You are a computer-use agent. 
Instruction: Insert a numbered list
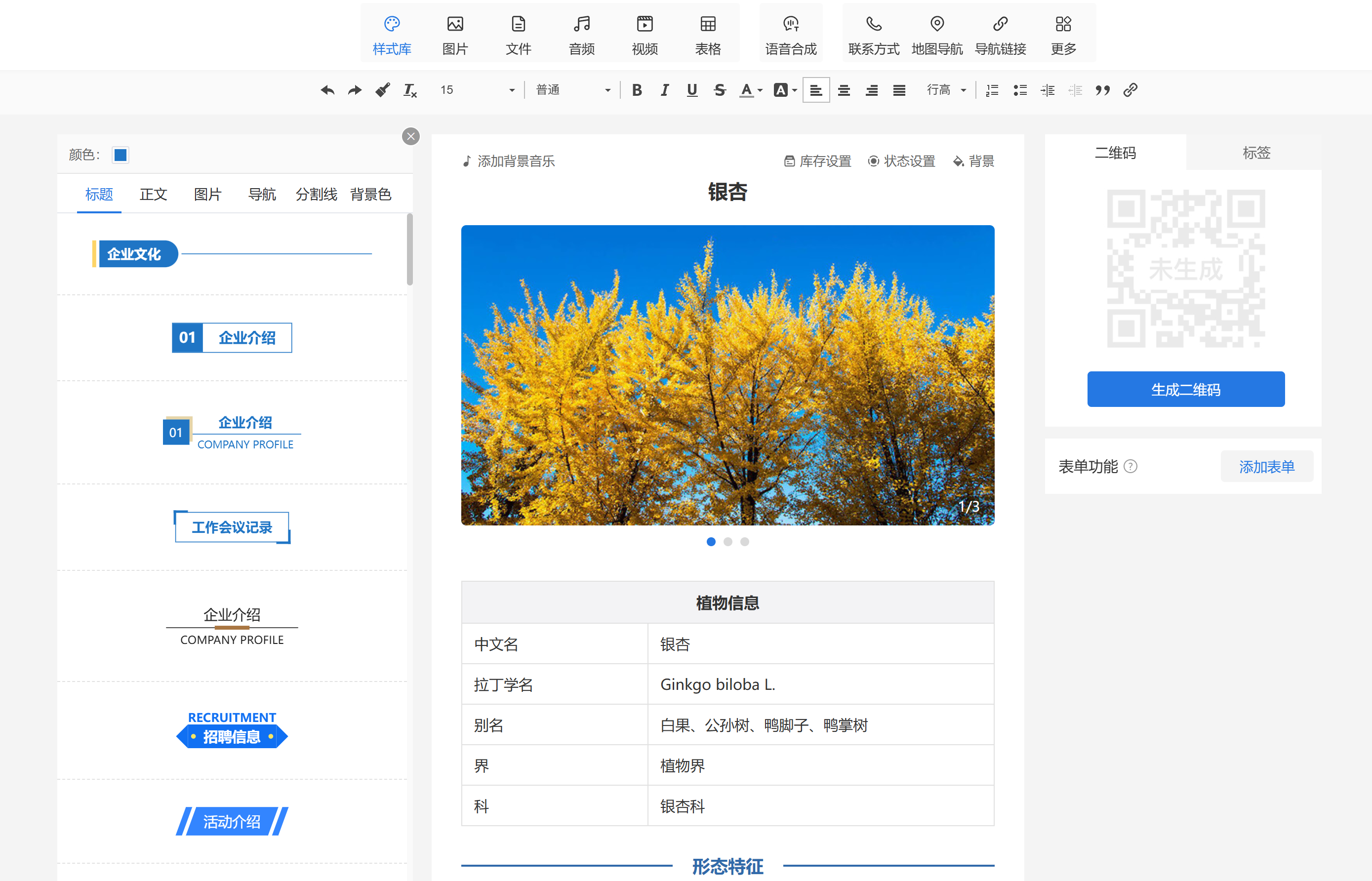click(992, 90)
